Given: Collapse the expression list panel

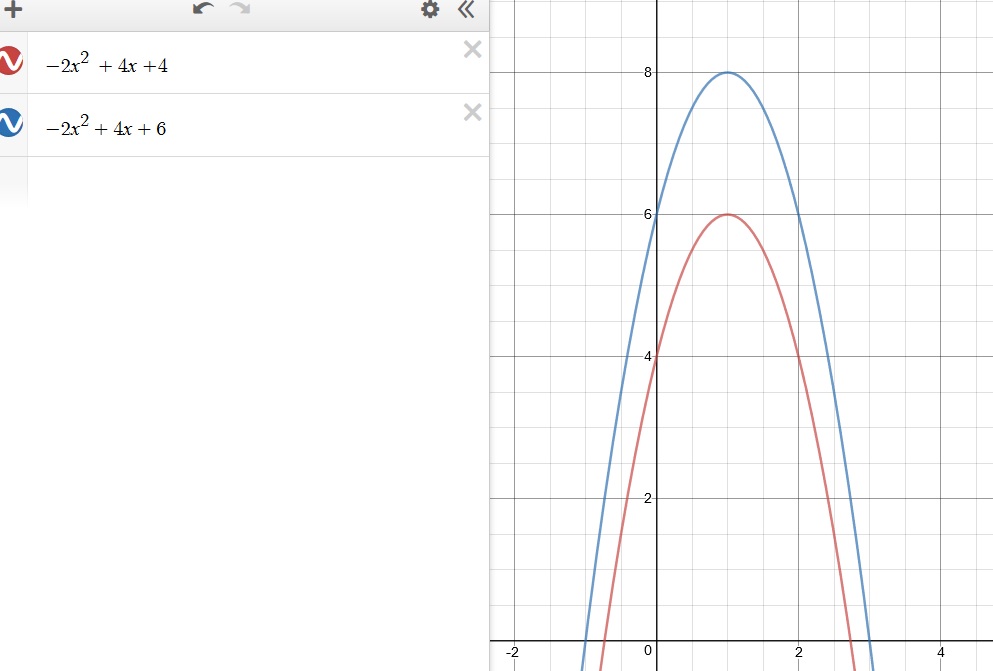Looking at the screenshot, I should 466,10.
